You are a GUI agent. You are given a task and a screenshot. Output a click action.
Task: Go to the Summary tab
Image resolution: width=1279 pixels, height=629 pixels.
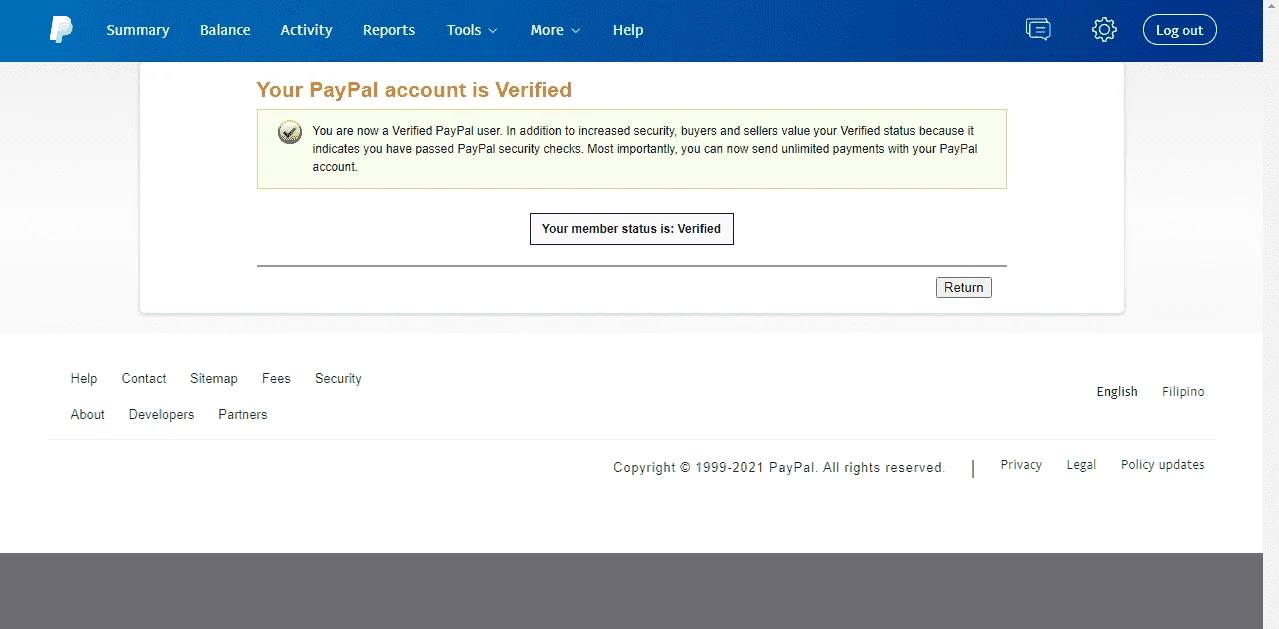138,30
